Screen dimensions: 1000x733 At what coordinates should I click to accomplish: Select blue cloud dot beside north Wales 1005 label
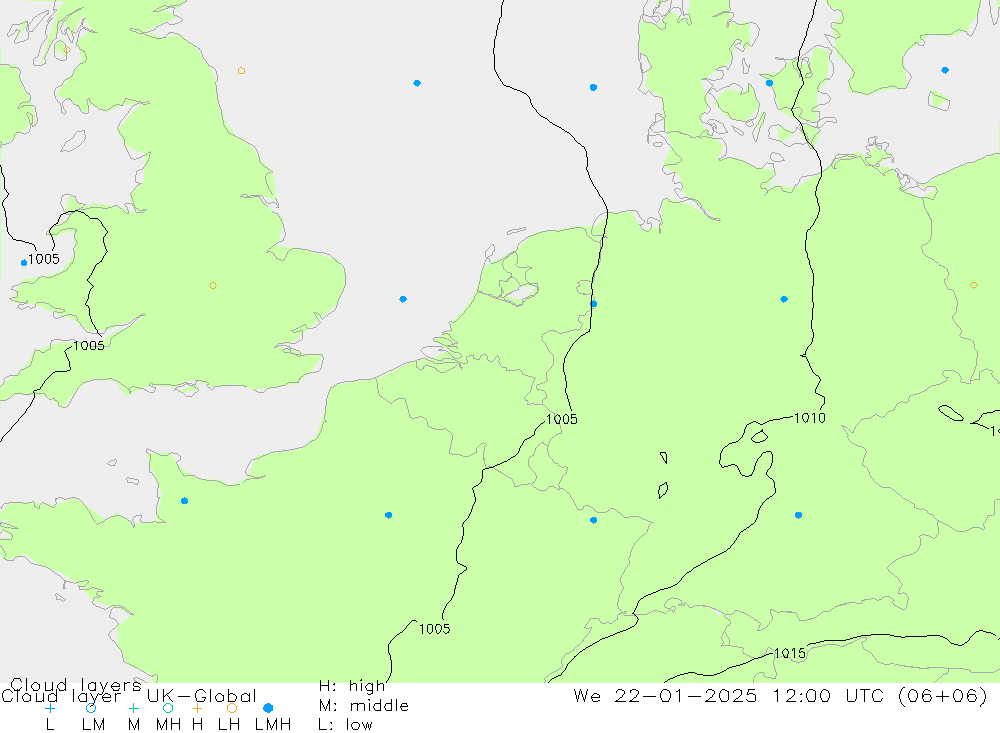[x=24, y=263]
